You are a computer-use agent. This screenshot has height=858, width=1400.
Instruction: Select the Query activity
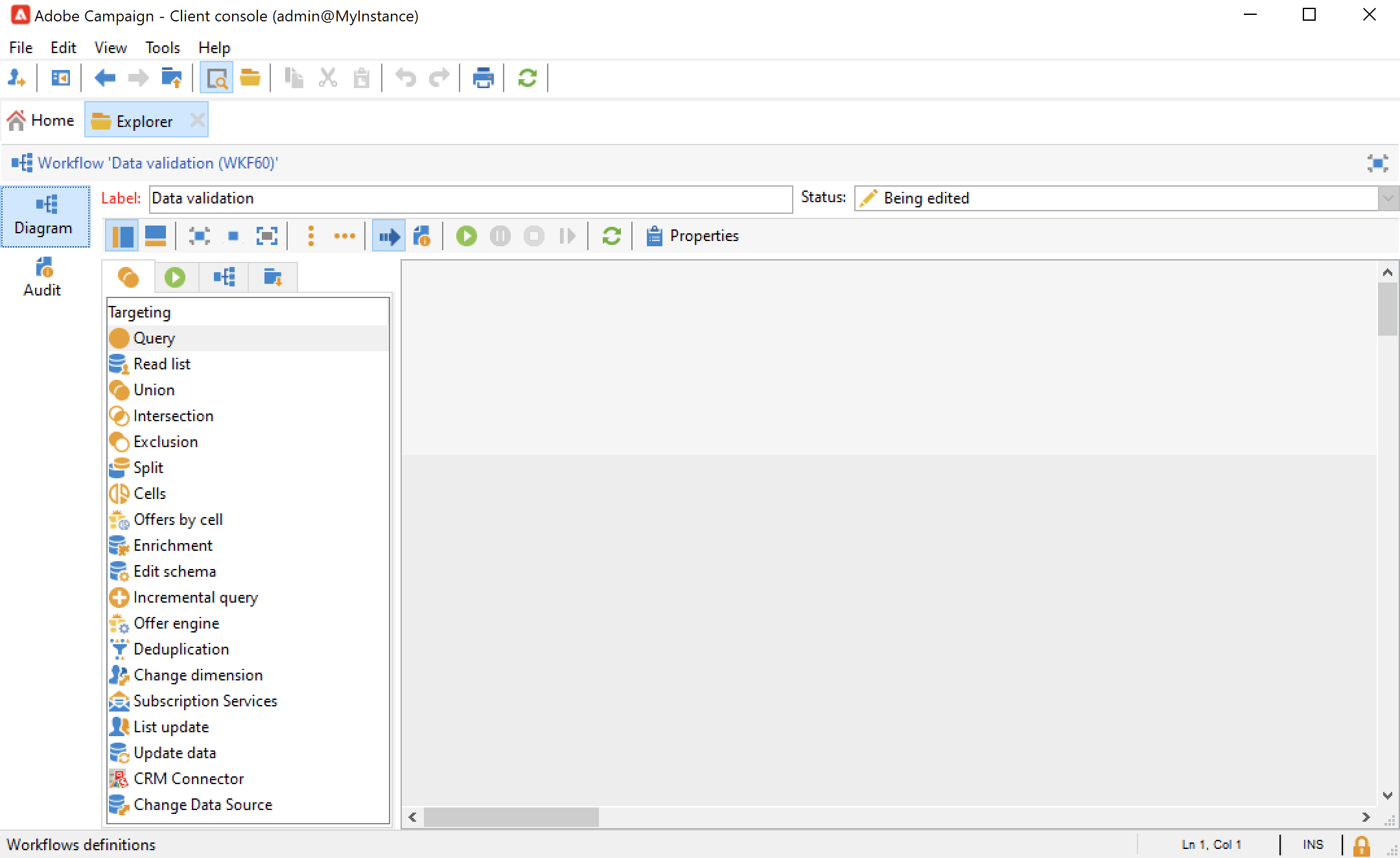tap(154, 338)
